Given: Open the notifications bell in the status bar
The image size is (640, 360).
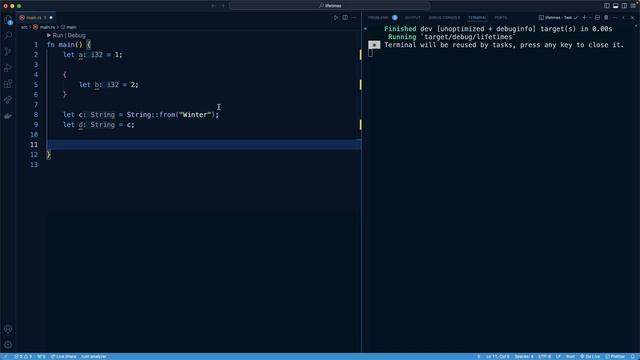Looking at the screenshot, I should pos(633,357).
